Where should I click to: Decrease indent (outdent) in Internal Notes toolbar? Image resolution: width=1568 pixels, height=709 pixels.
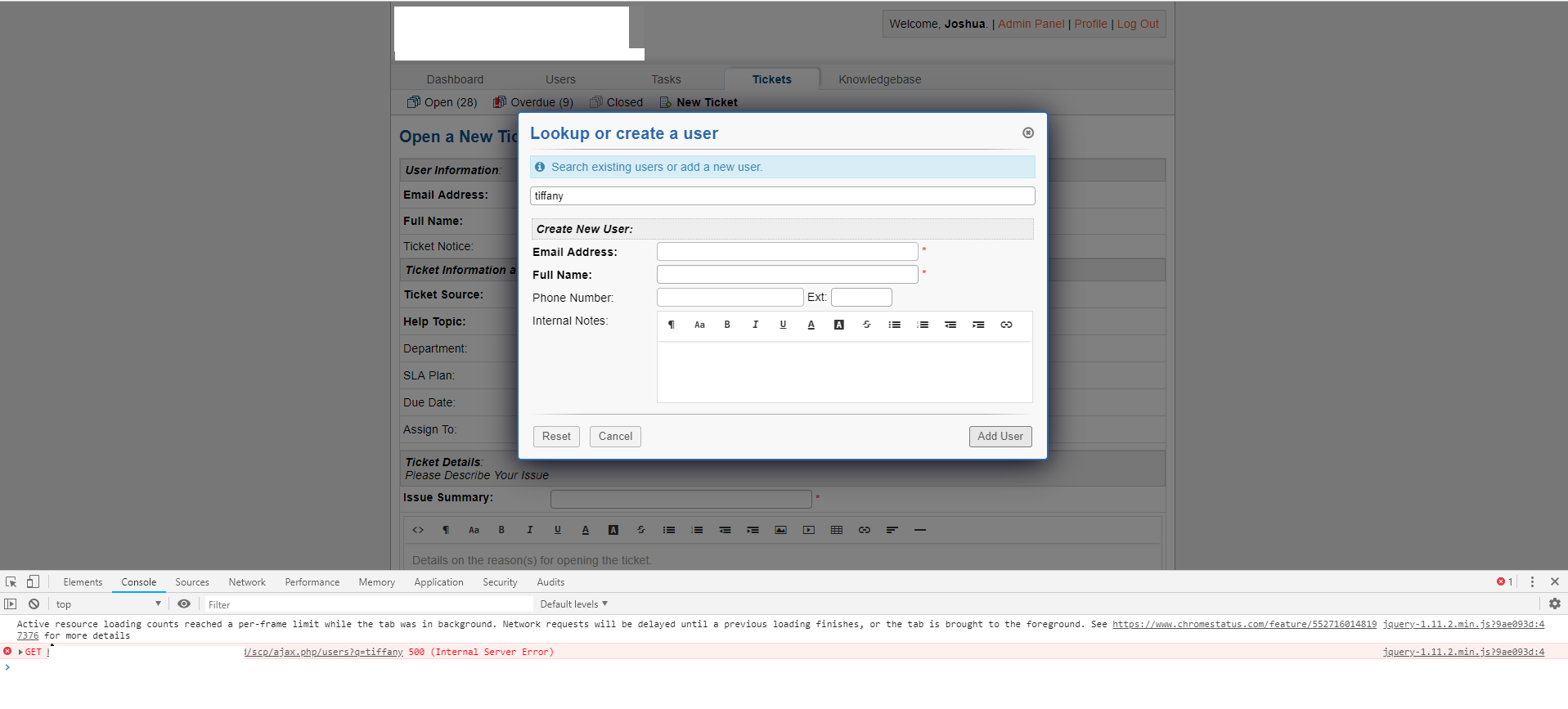pos(950,325)
